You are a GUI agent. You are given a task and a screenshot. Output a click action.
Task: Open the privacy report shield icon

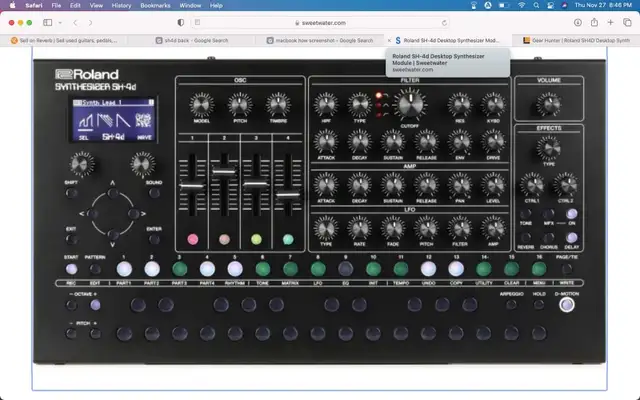pos(181,22)
